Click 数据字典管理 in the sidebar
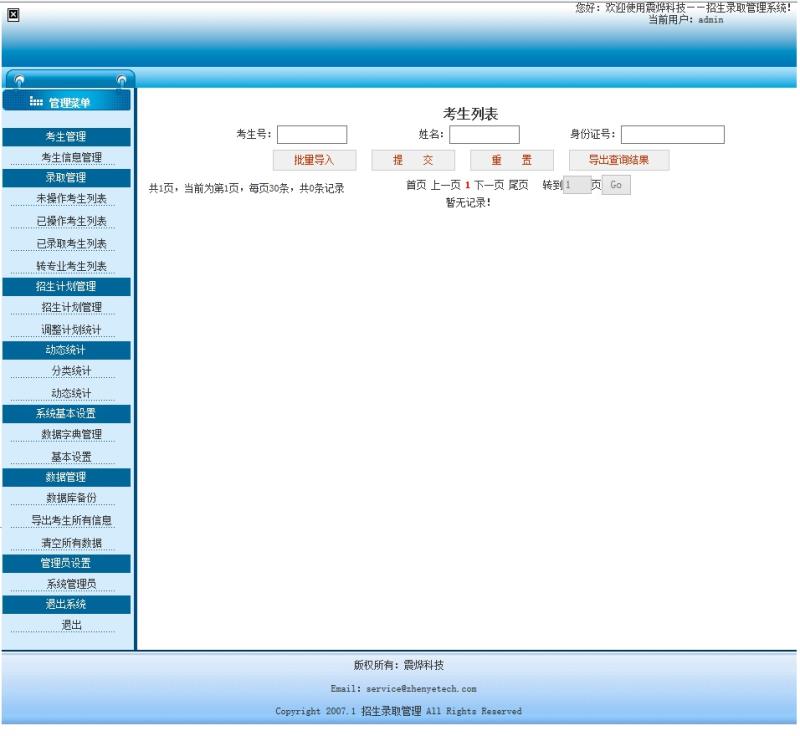 point(71,434)
